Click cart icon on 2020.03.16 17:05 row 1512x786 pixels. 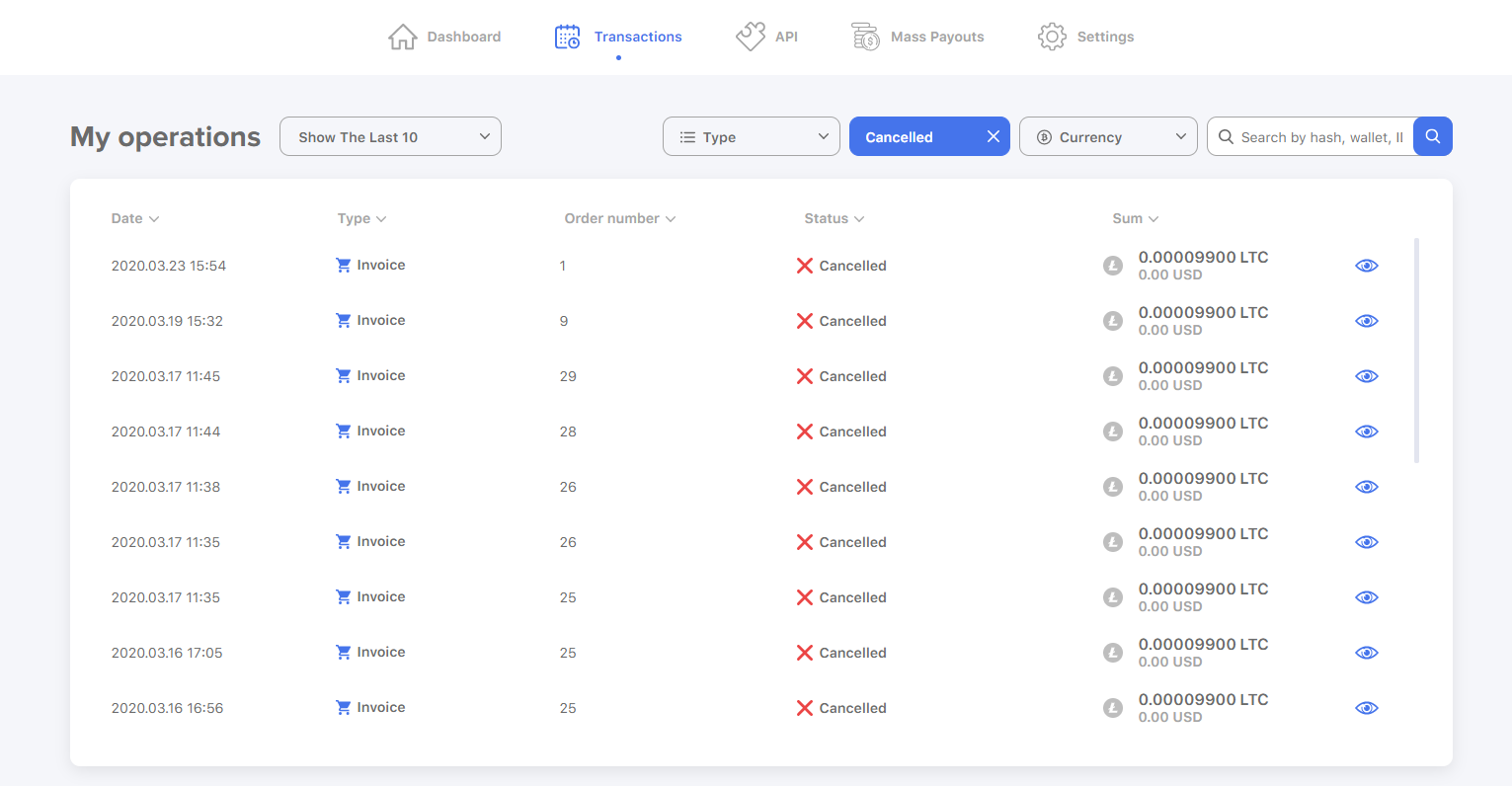click(x=344, y=652)
